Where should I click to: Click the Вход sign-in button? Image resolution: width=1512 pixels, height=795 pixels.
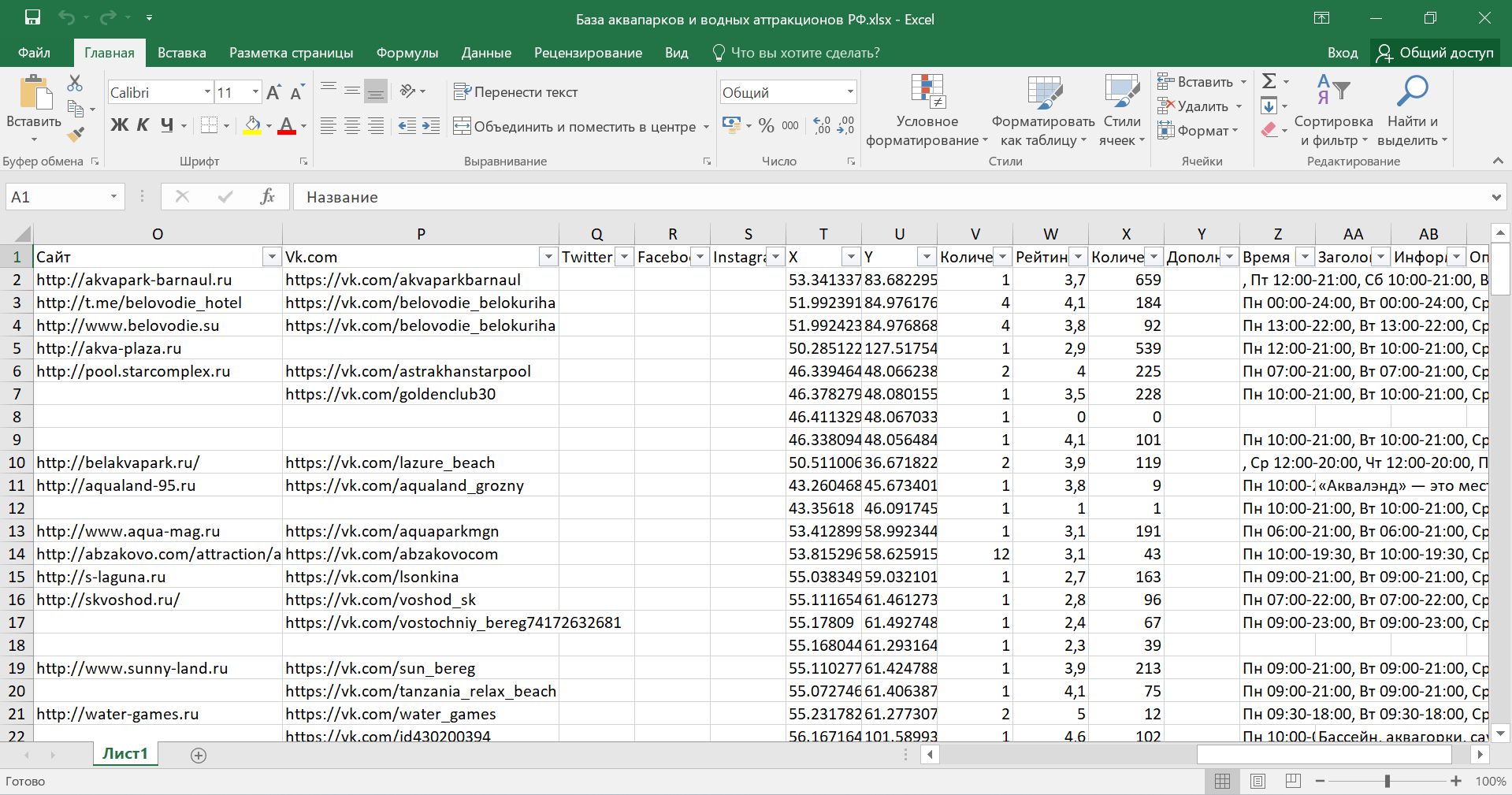1342,53
